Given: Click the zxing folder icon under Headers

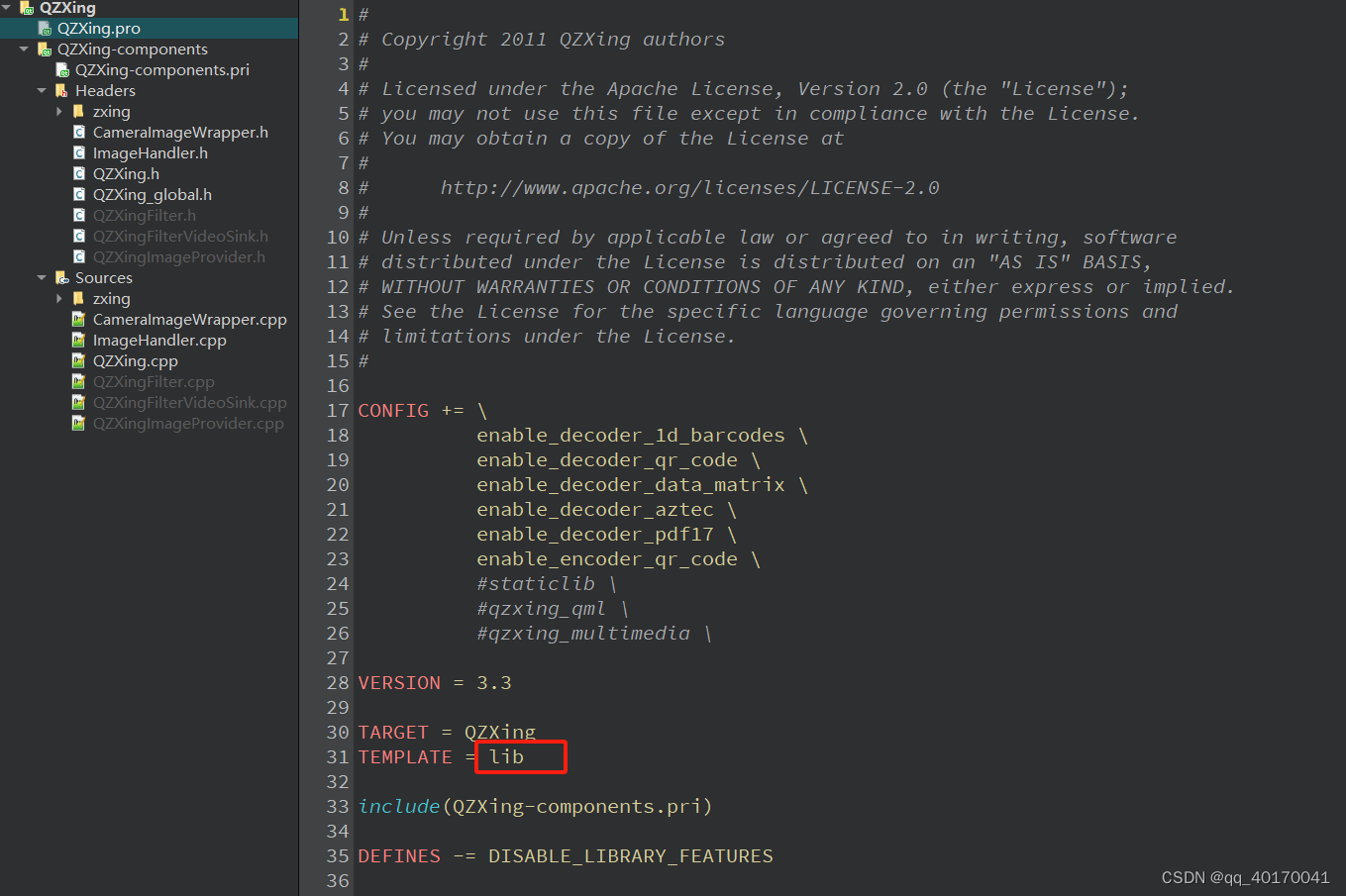Looking at the screenshot, I should (x=79, y=111).
